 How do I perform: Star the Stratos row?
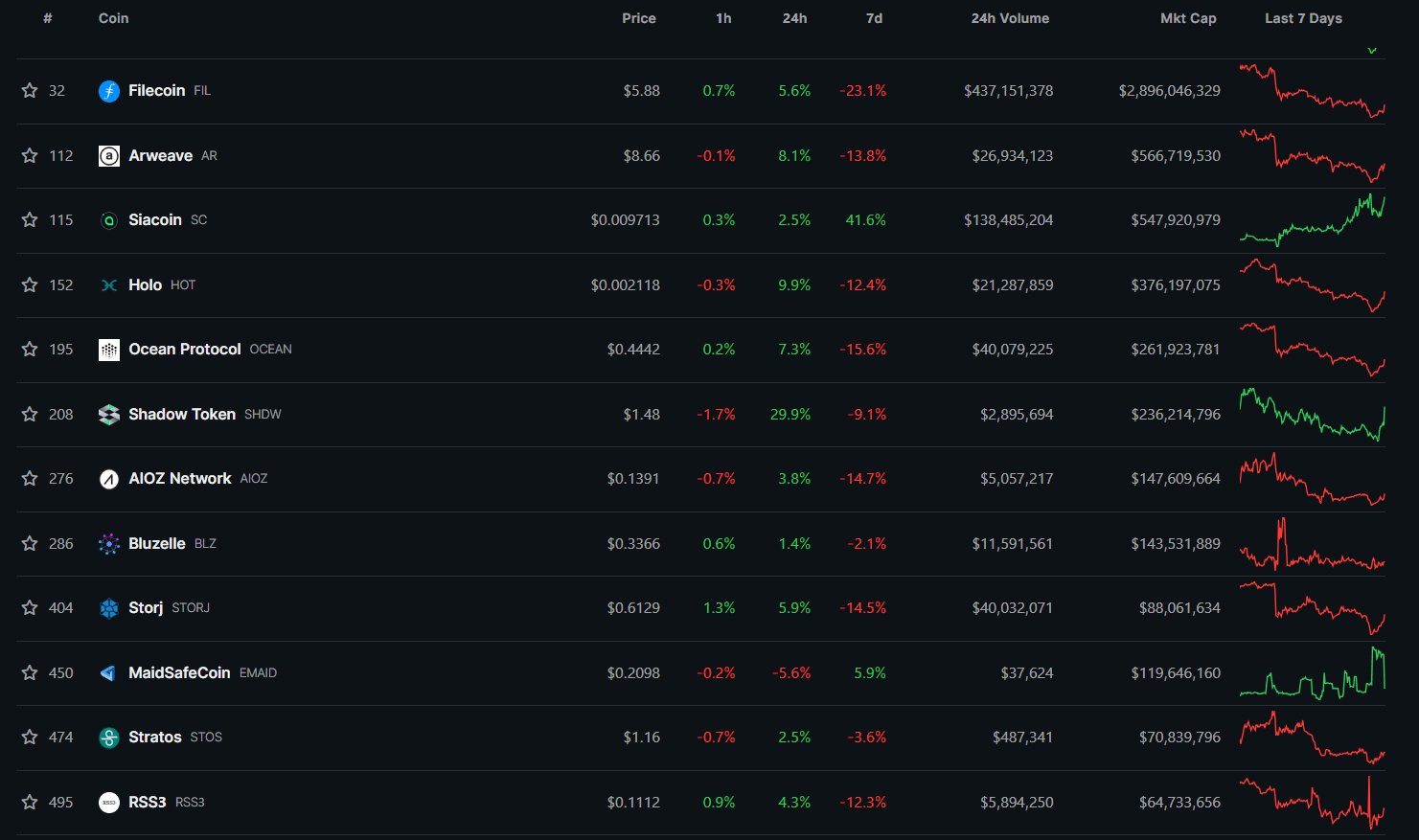tap(30, 737)
